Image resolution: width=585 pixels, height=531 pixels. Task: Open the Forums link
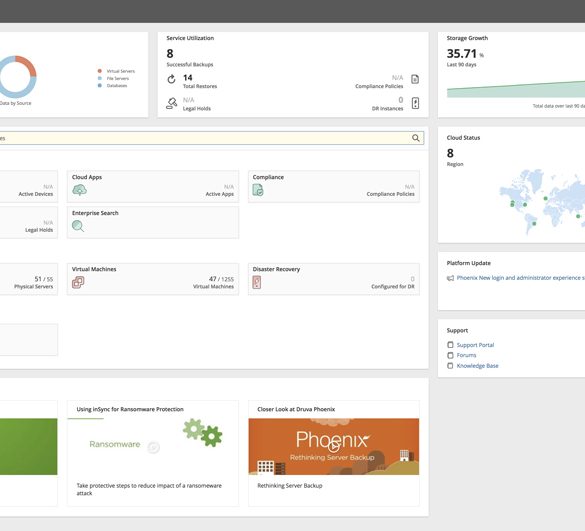(x=466, y=355)
